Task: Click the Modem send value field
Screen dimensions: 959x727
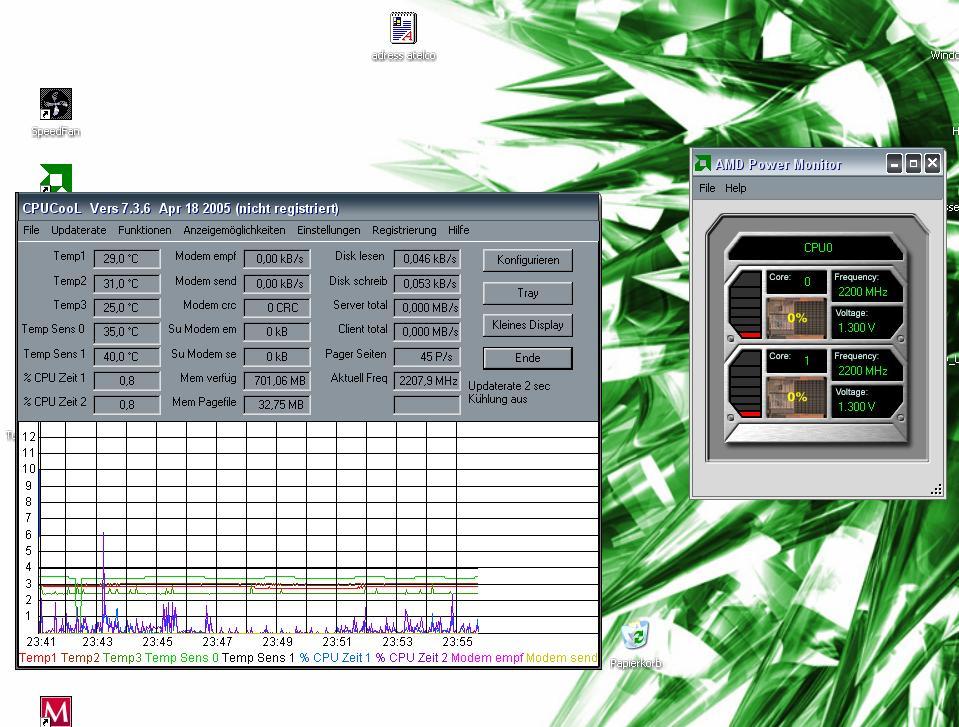Action: pyautogui.click(x=277, y=284)
